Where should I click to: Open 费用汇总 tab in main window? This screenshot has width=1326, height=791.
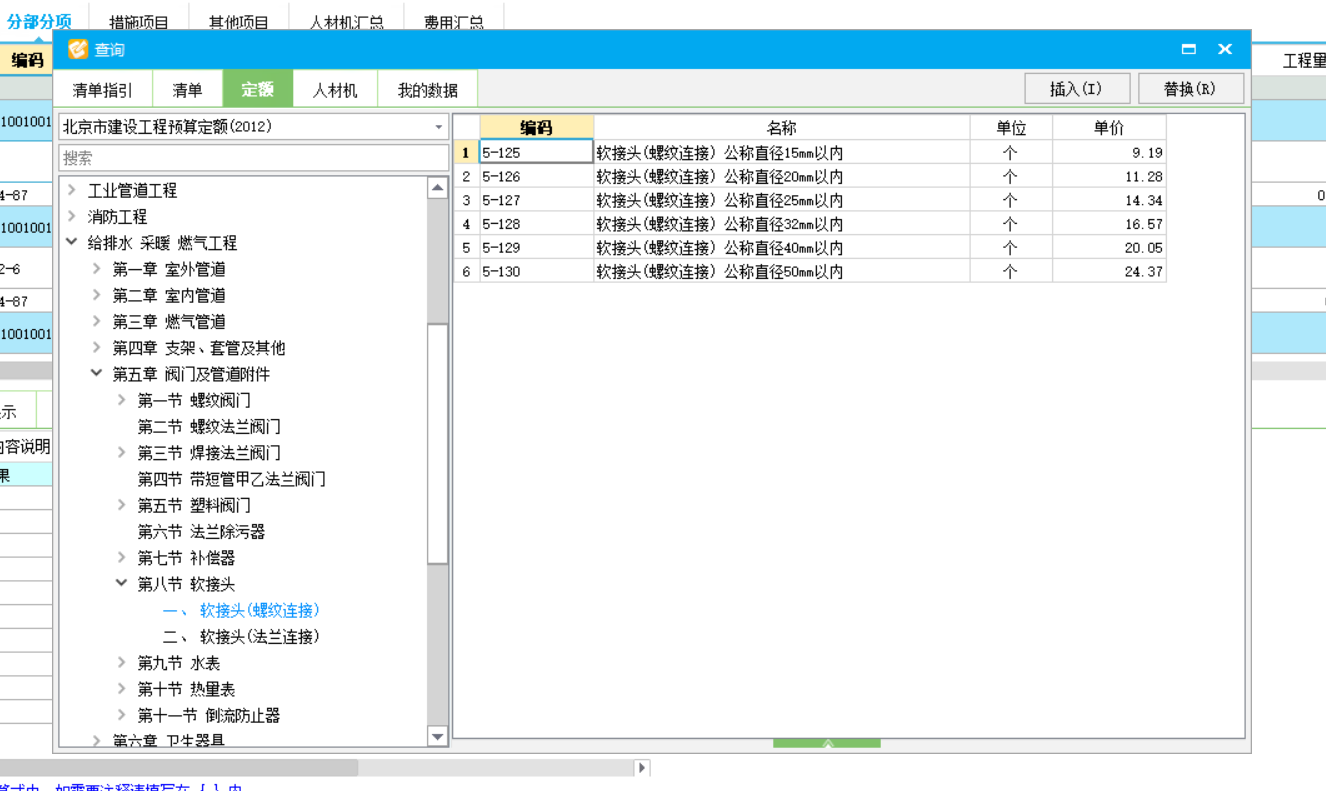coord(454,22)
